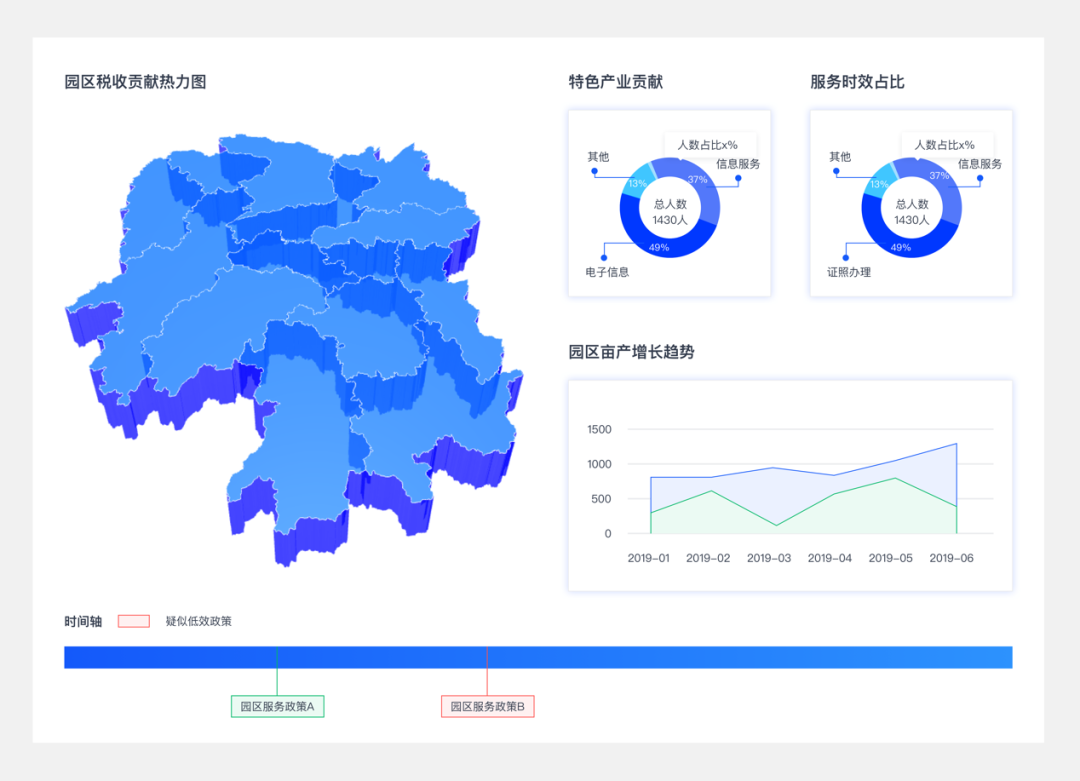Viewport: 1080px width, 781px height.
Task: Toggle the 37% segment in 特色产业贡献 chart
Action: click(x=697, y=179)
